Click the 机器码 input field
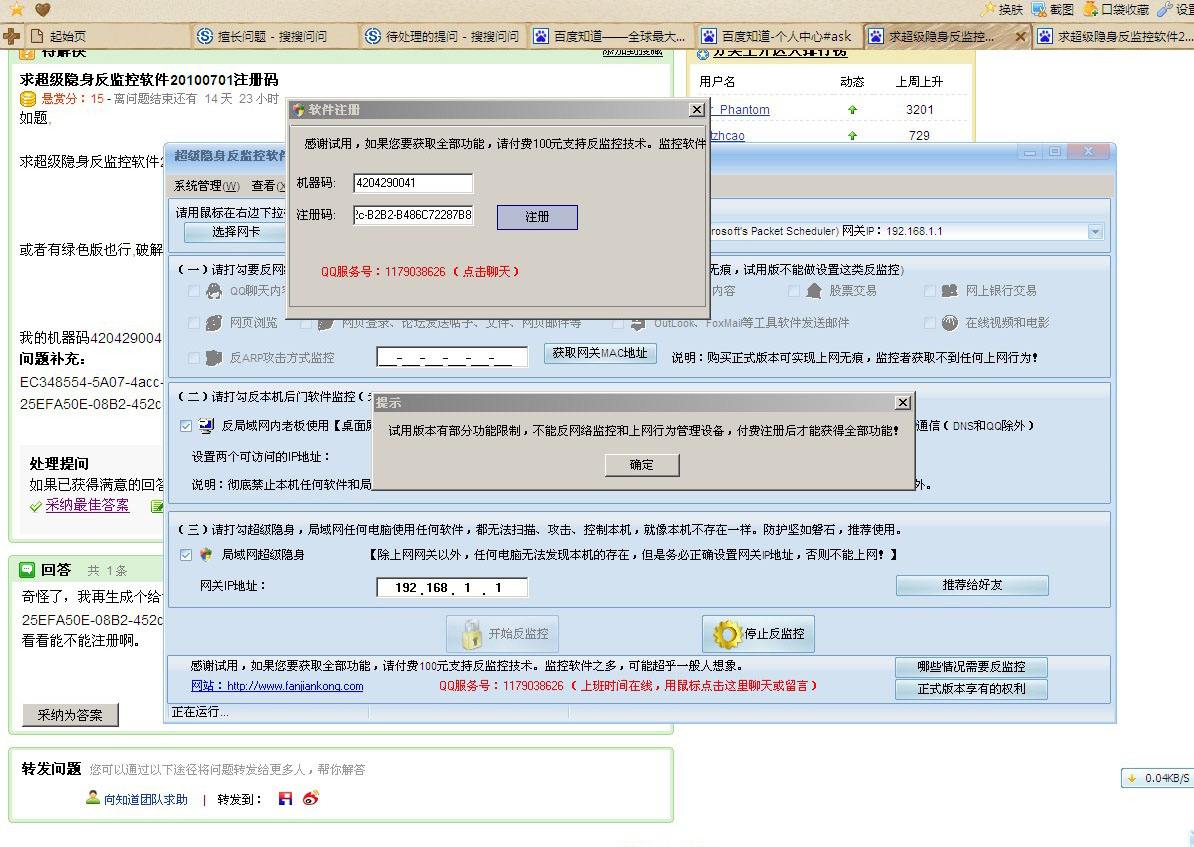The image size is (1194, 847). click(413, 183)
